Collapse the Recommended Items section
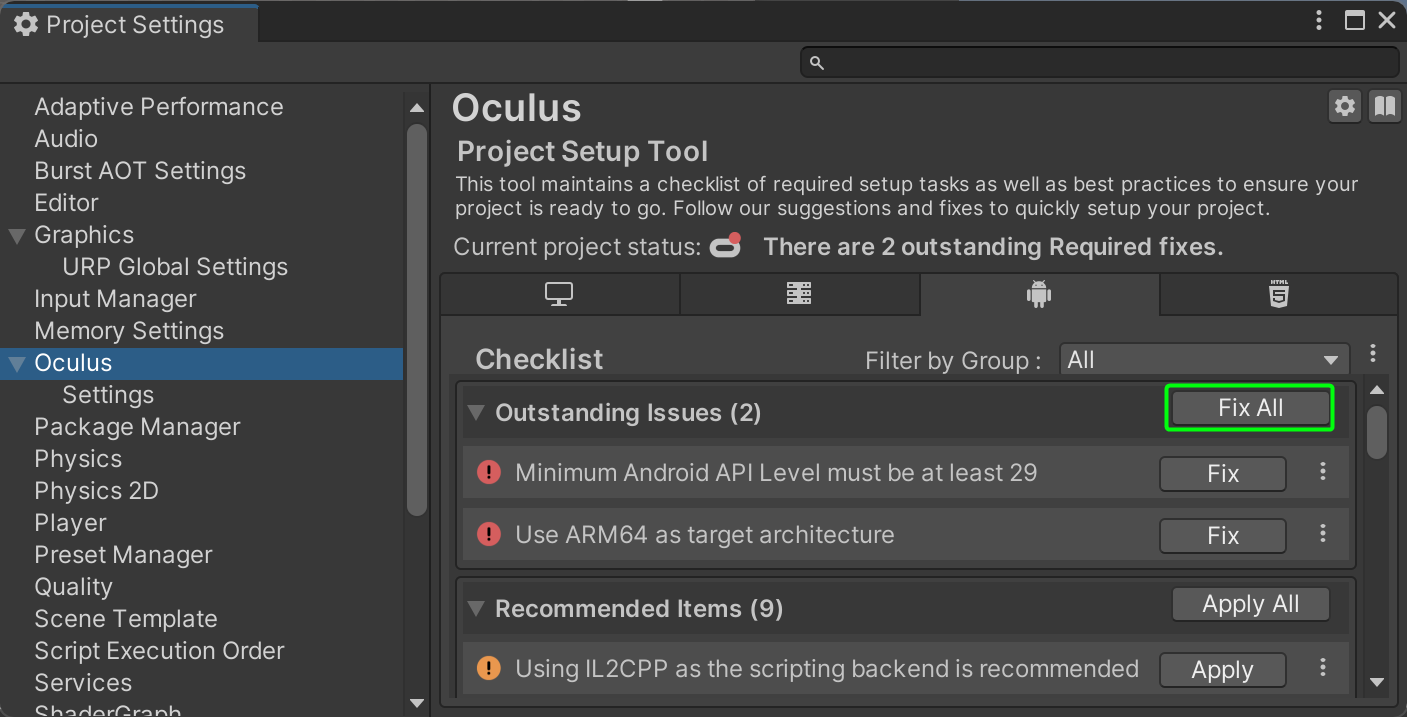The height and width of the screenshot is (717, 1407). (476, 609)
